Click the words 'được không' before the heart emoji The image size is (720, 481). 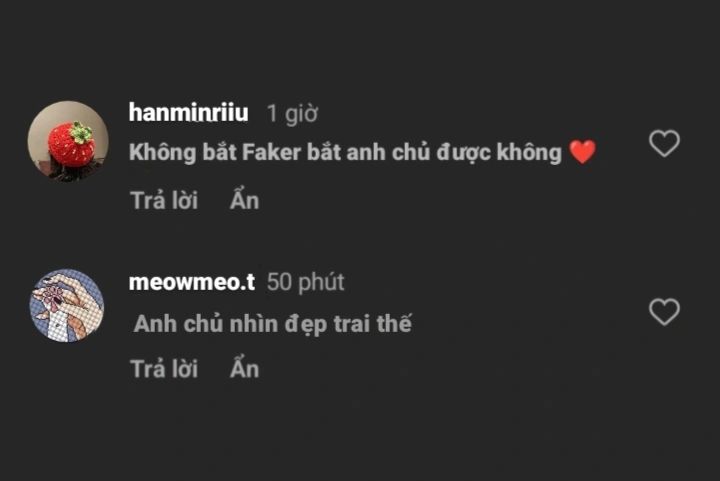pyautogui.click(x=499, y=152)
